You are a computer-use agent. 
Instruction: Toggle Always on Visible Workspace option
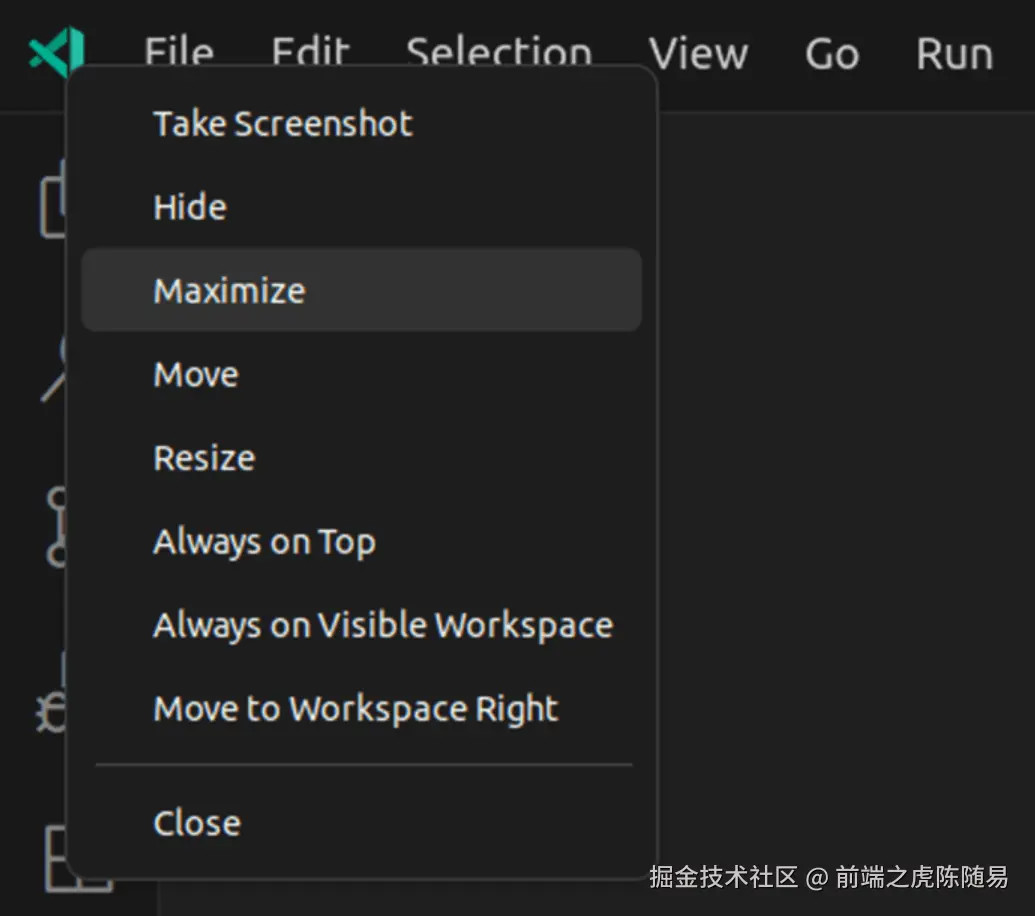pyautogui.click(x=383, y=626)
